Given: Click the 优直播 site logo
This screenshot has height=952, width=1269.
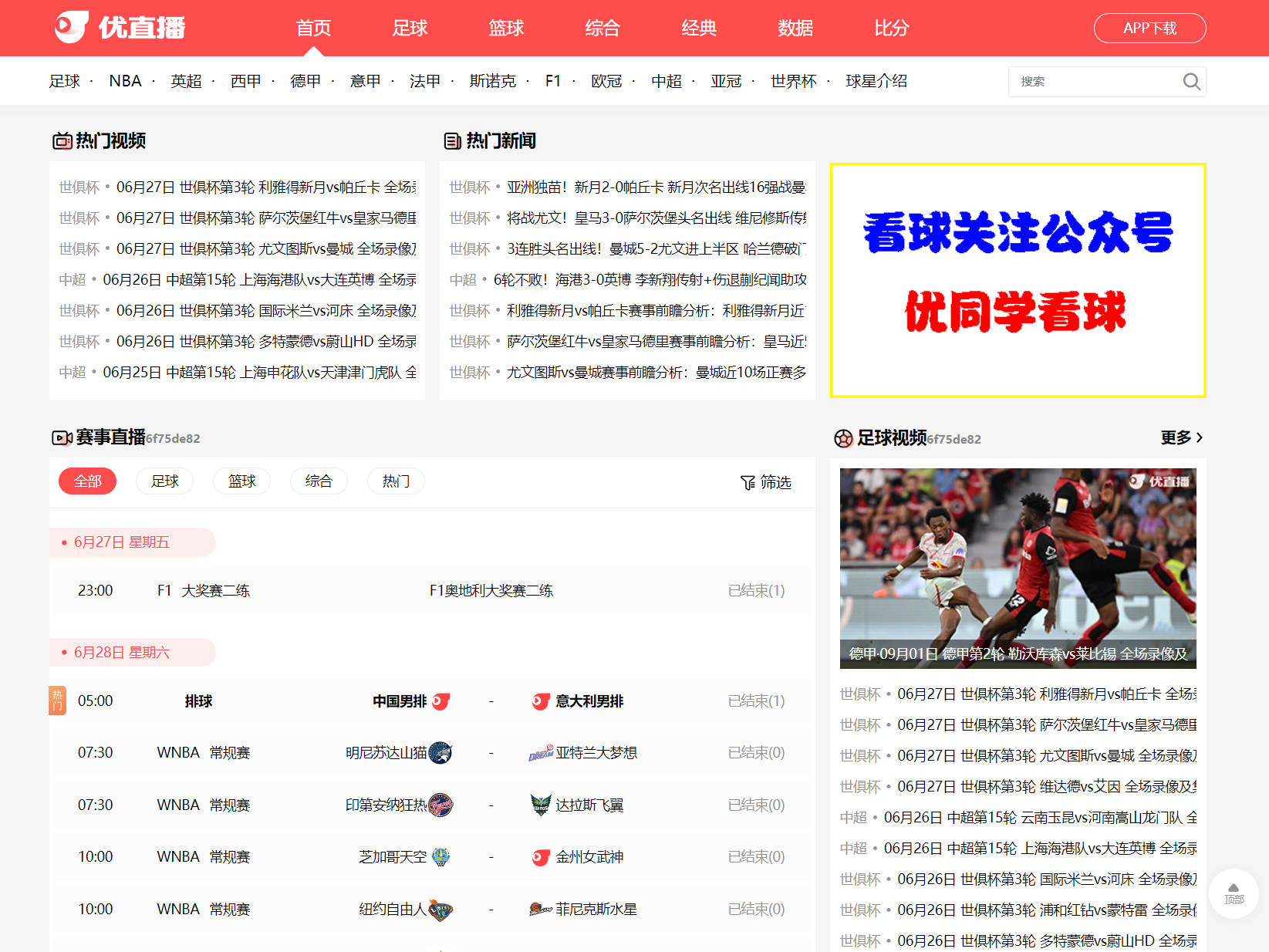Looking at the screenshot, I should (120, 28).
